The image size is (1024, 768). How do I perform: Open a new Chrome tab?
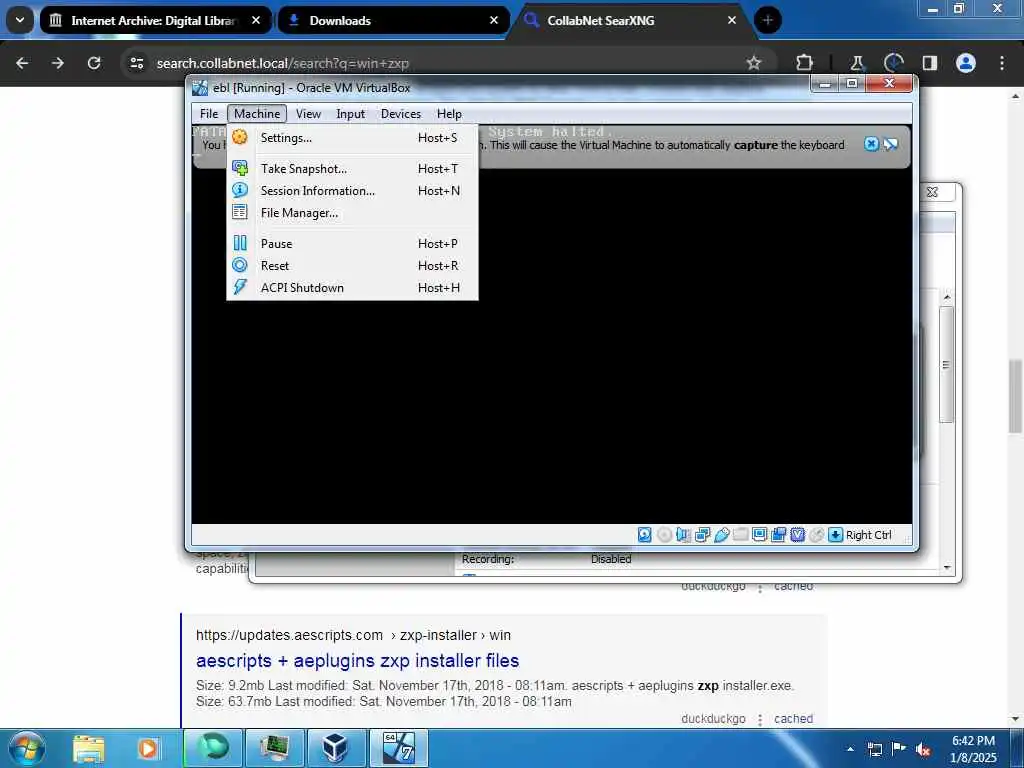point(767,20)
